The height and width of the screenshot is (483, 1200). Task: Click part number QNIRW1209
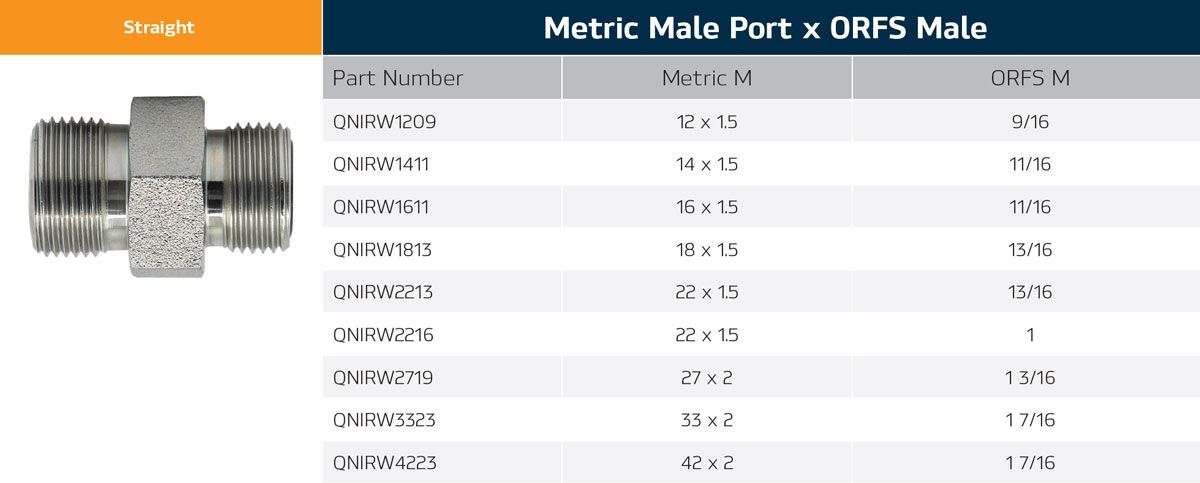coord(384,121)
